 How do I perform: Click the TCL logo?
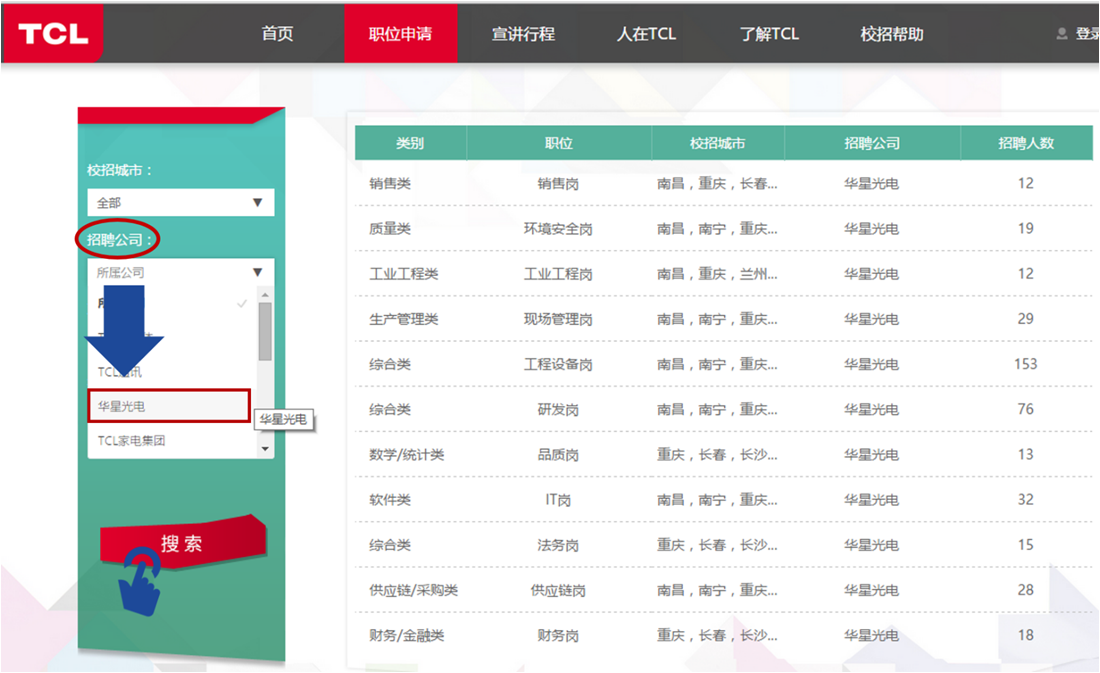[x=52, y=33]
